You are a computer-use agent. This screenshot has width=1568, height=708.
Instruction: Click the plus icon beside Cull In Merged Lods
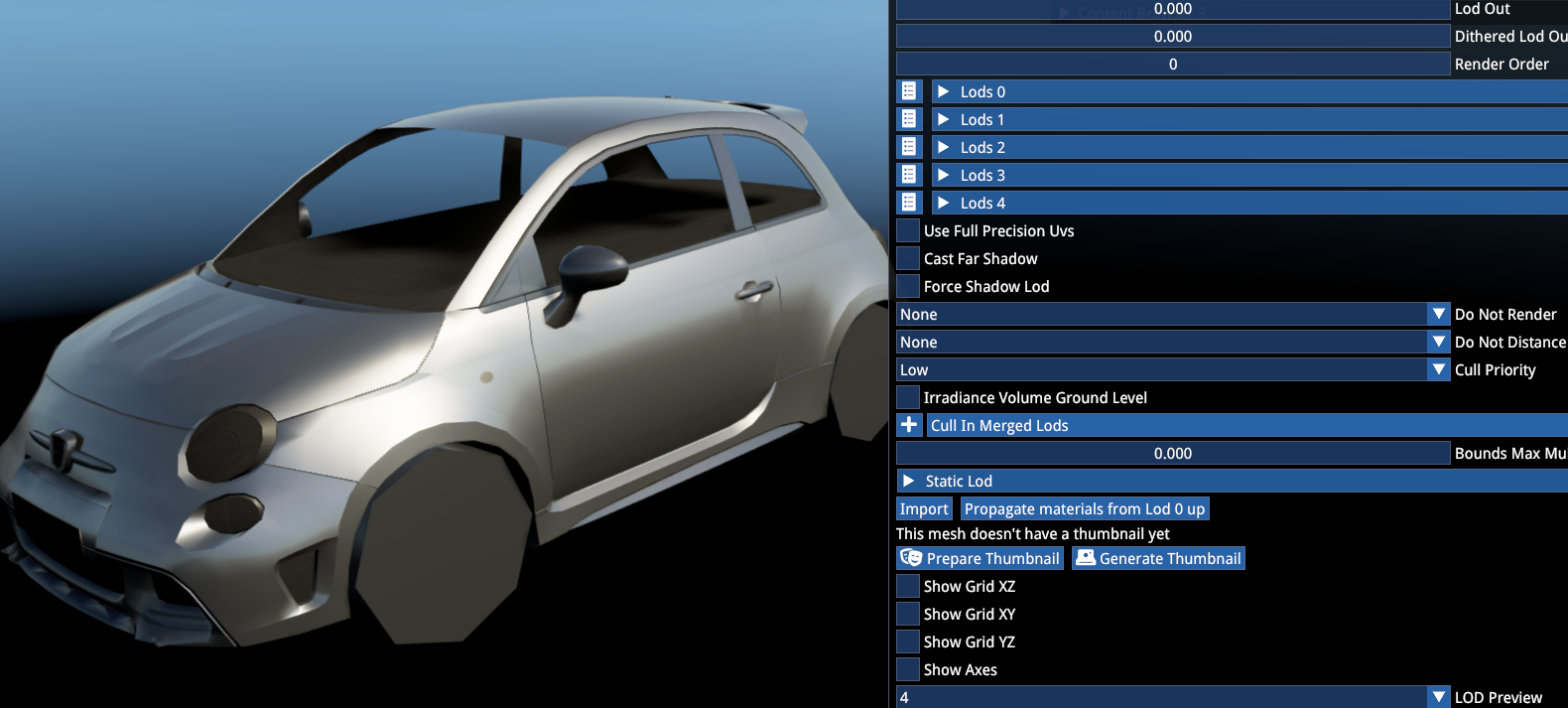click(x=909, y=425)
